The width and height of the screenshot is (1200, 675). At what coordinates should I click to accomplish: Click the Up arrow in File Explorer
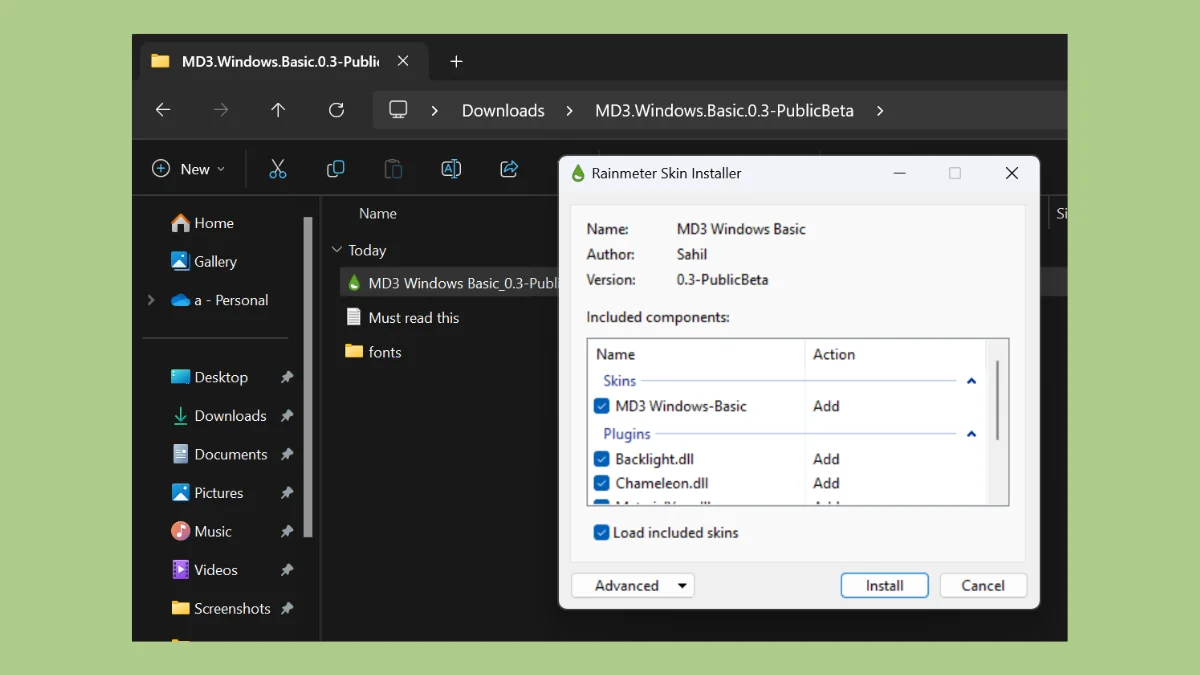[278, 110]
